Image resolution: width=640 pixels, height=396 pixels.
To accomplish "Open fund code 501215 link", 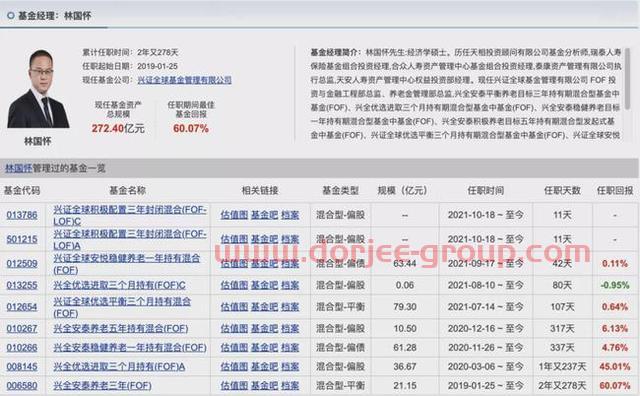I will [x=22, y=239].
